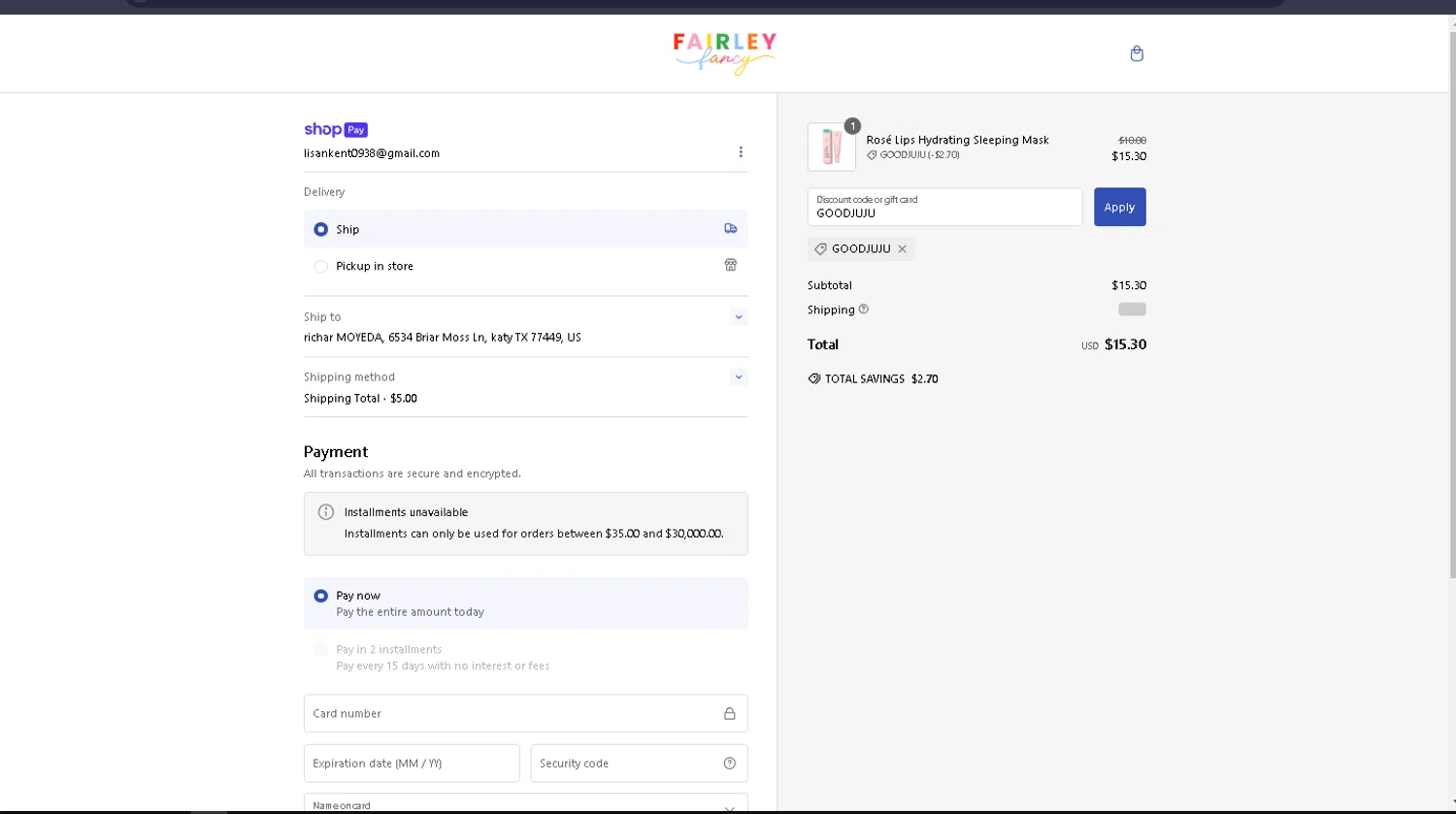The image size is (1456, 814).
Task: Select the Pickup in store radio button
Action: point(320,266)
